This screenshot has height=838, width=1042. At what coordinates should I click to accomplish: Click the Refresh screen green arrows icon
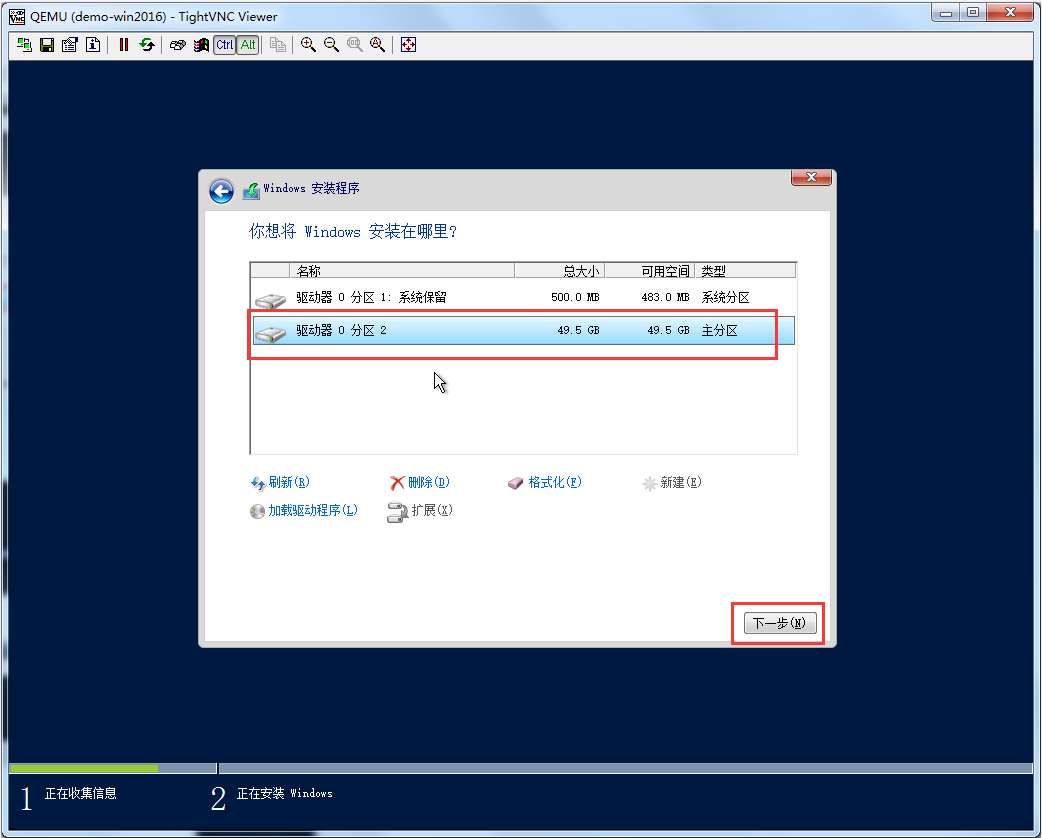[x=147, y=45]
